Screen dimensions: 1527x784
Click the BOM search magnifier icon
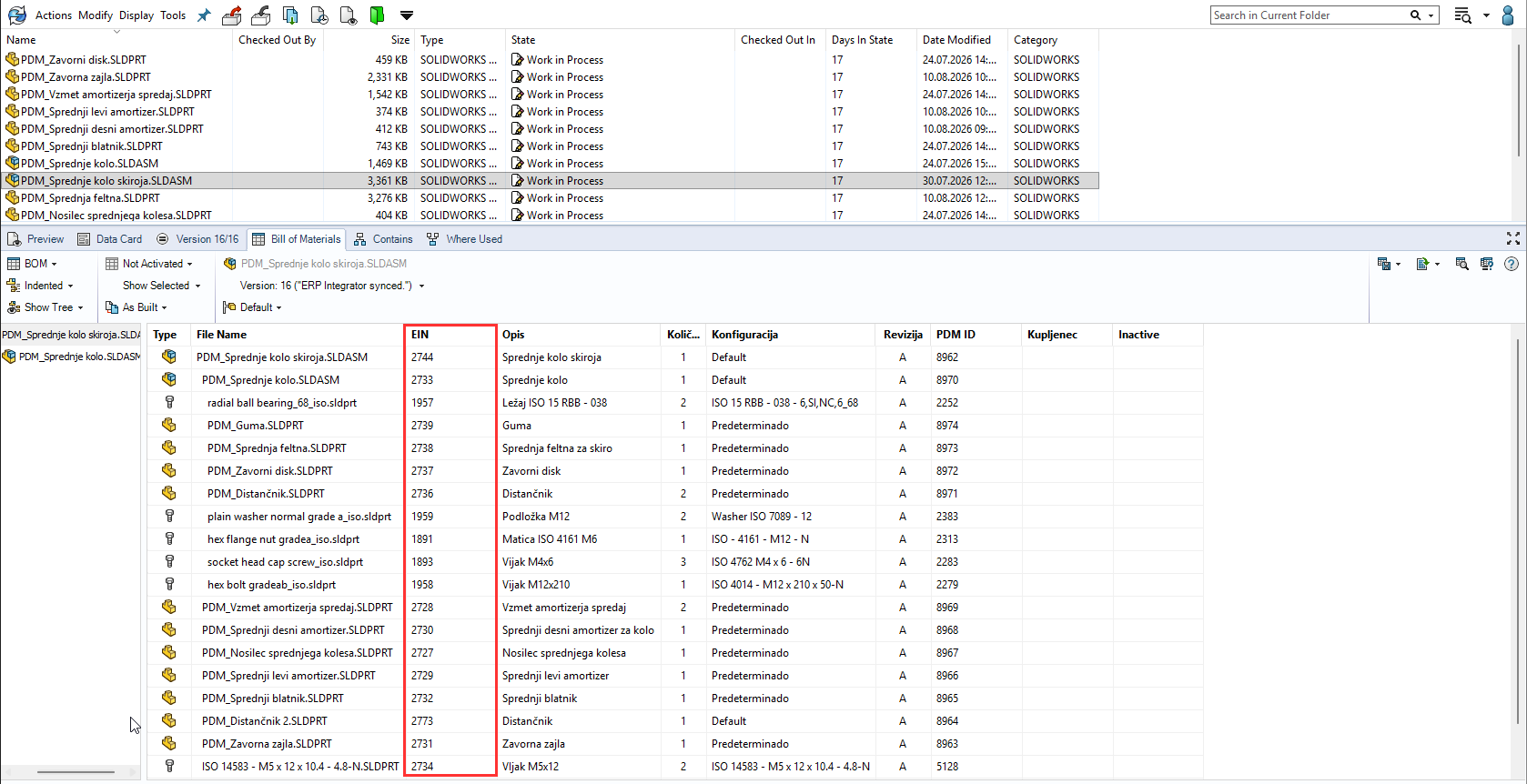pos(1462,264)
